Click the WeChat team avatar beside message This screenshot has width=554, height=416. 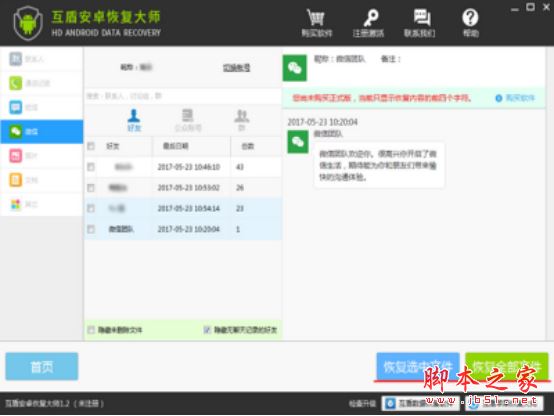tap(297, 142)
